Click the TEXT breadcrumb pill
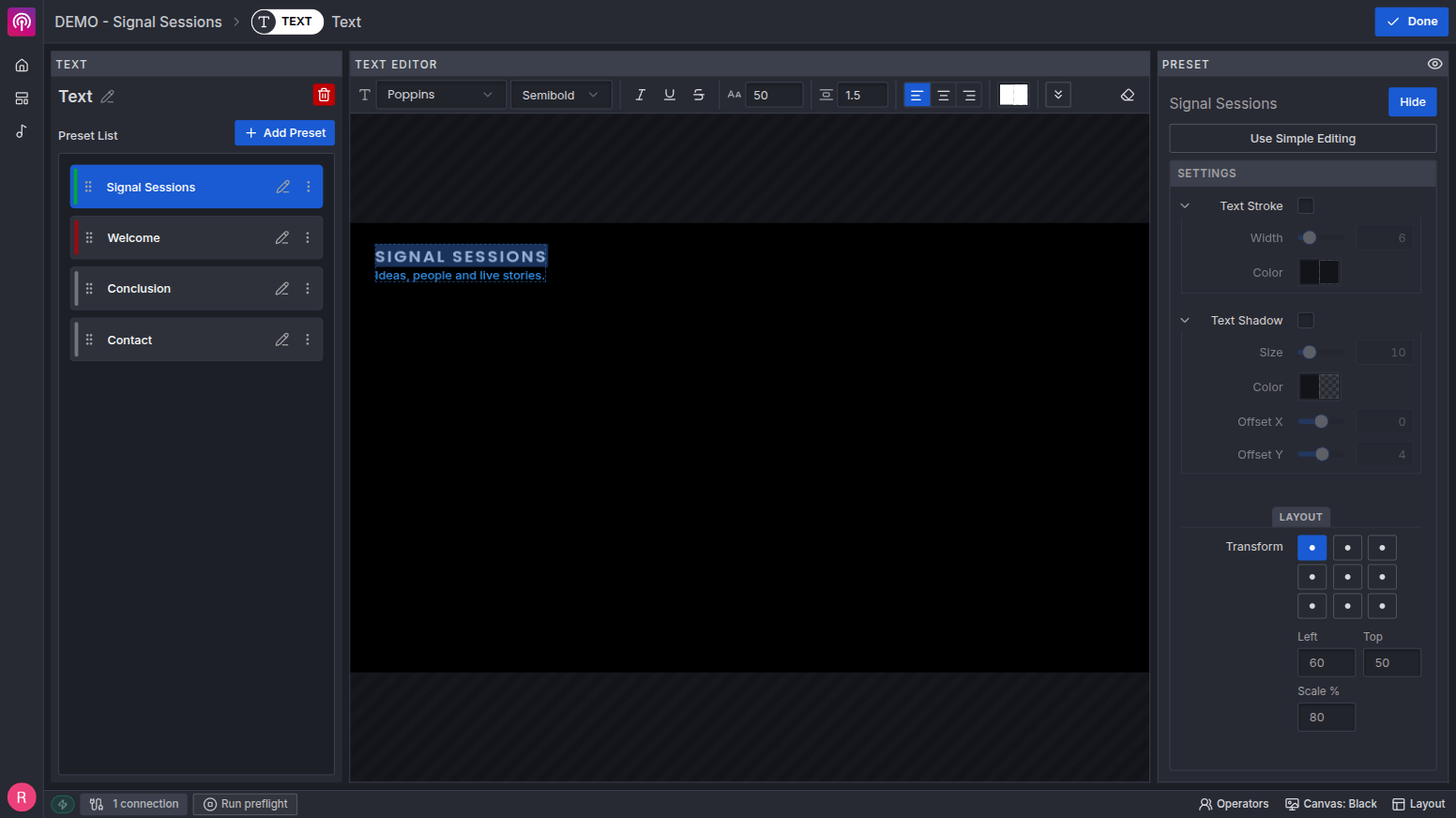 tap(287, 22)
